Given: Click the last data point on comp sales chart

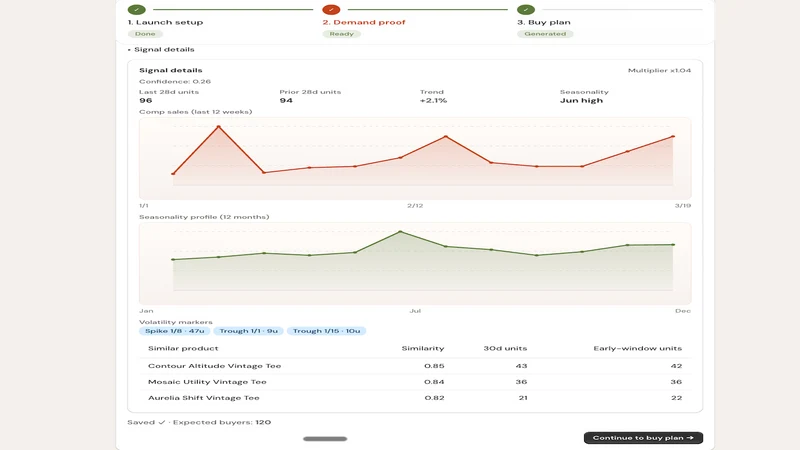Looking at the screenshot, I should coord(673,136).
